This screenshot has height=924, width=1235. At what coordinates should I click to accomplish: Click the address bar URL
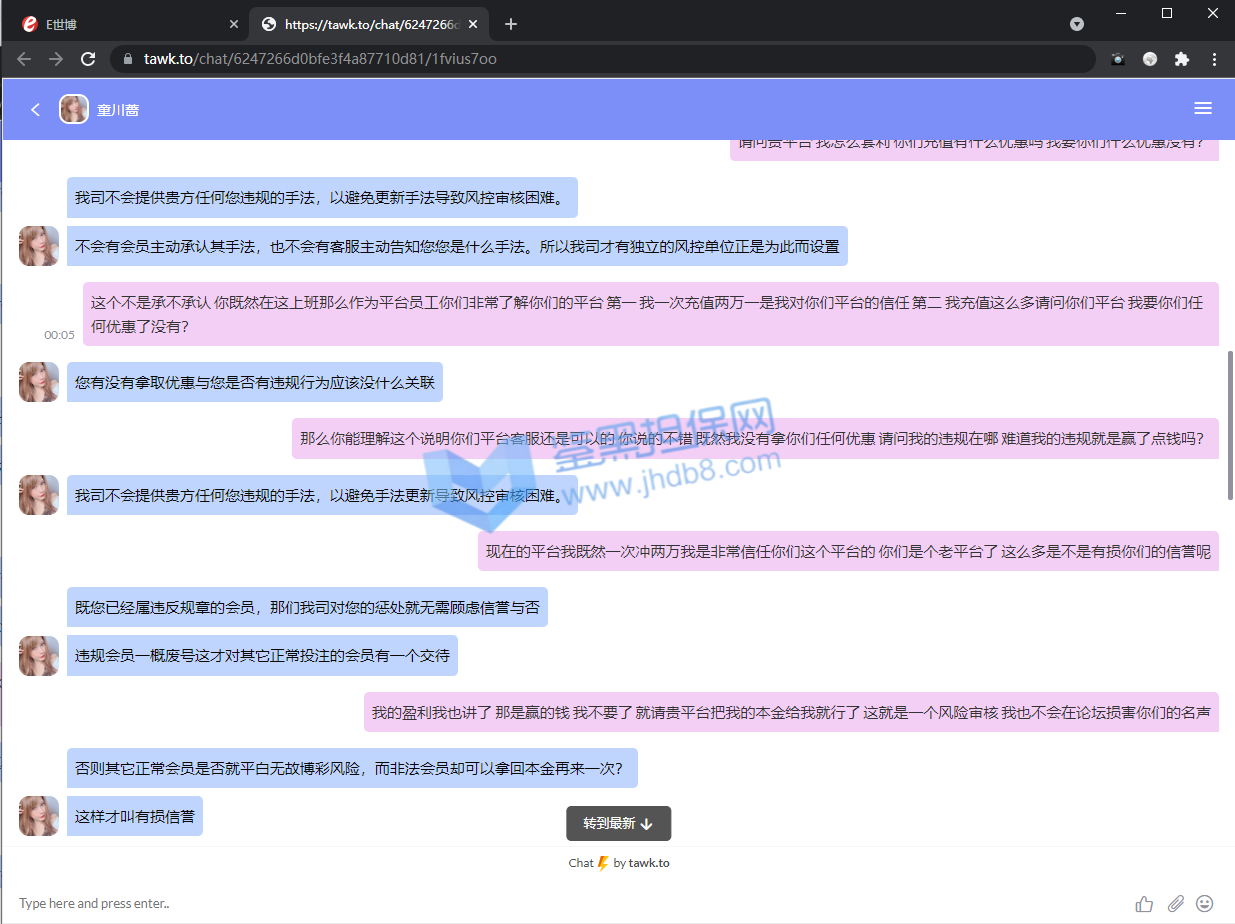click(x=320, y=59)
